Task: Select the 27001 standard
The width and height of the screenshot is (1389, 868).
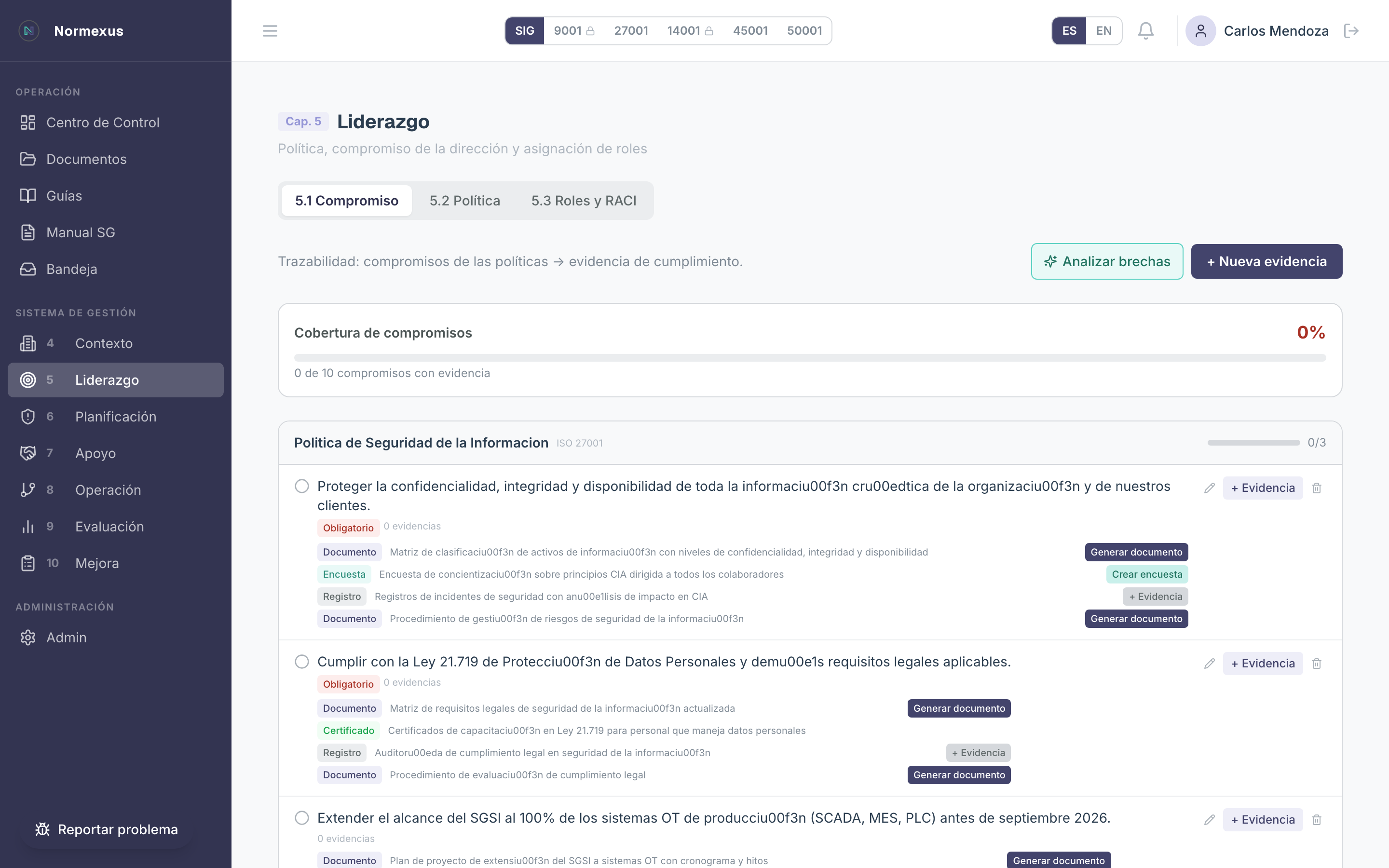Action: point(631,30)
